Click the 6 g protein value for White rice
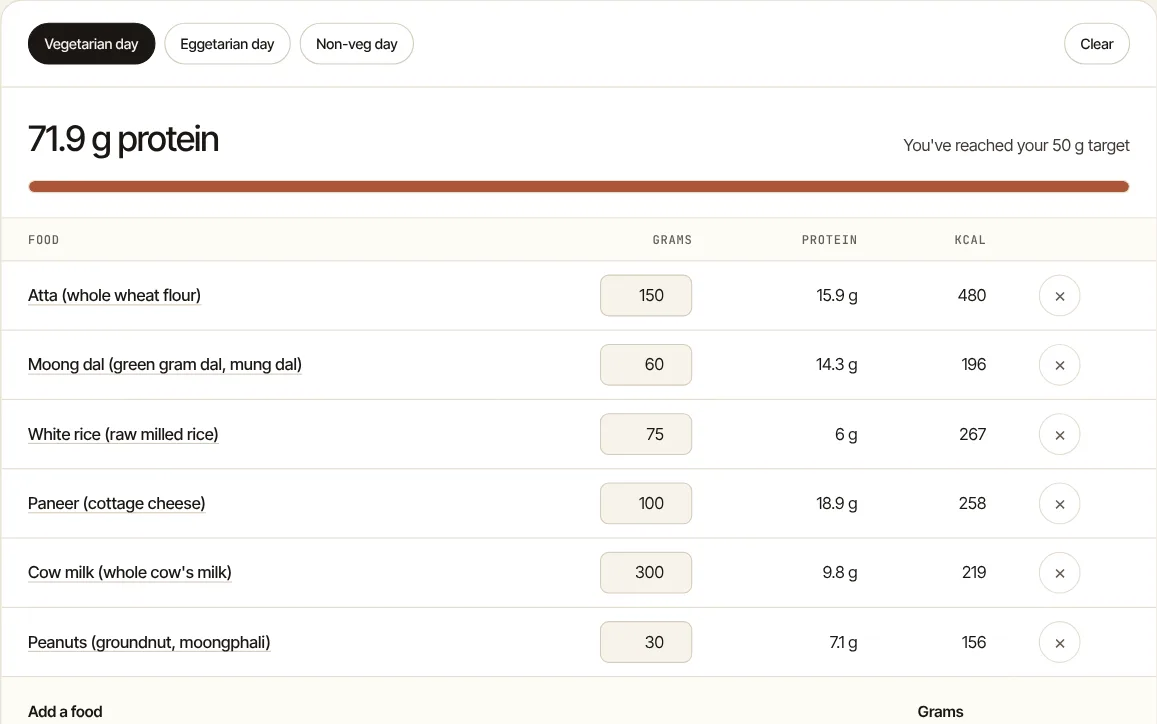This screenshot has width=1157, height=724. click(846, 434)
